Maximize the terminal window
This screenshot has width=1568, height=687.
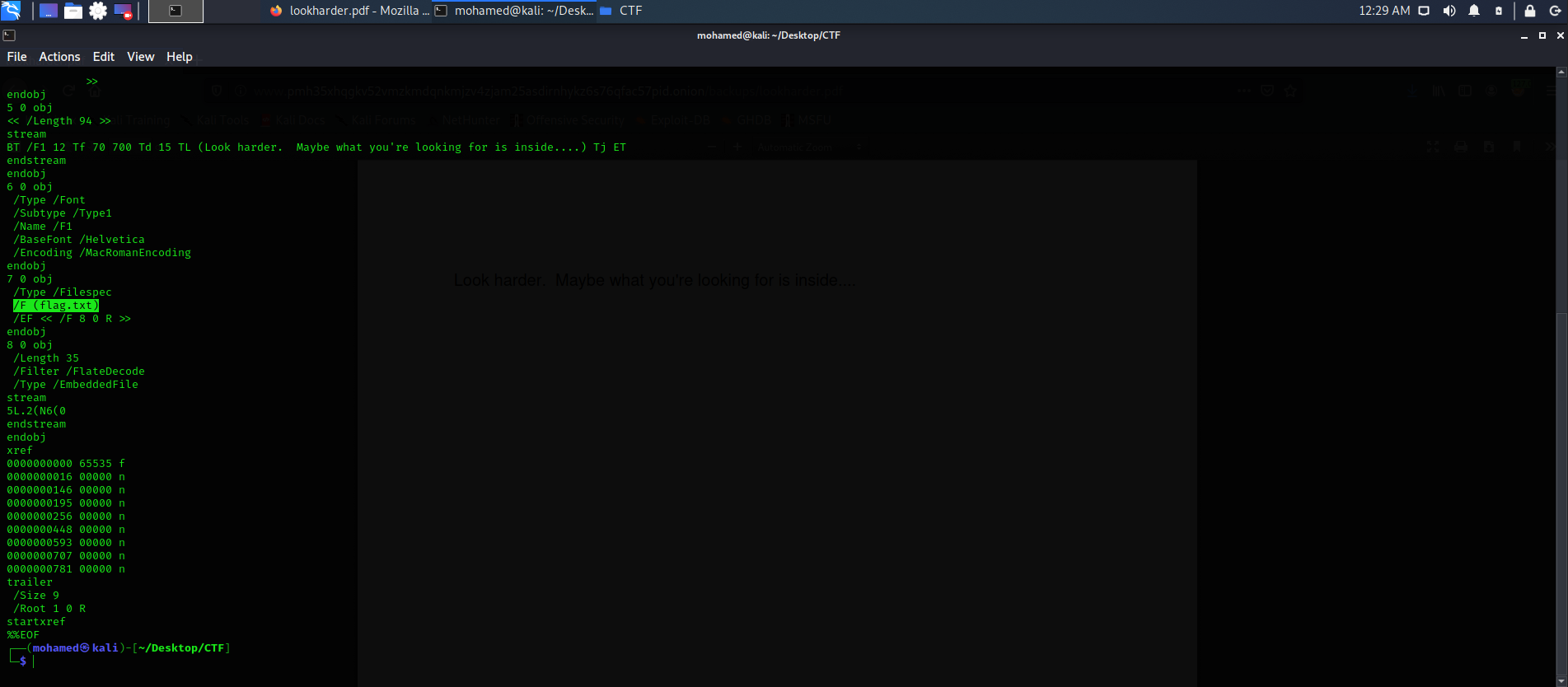(1542, 35)
